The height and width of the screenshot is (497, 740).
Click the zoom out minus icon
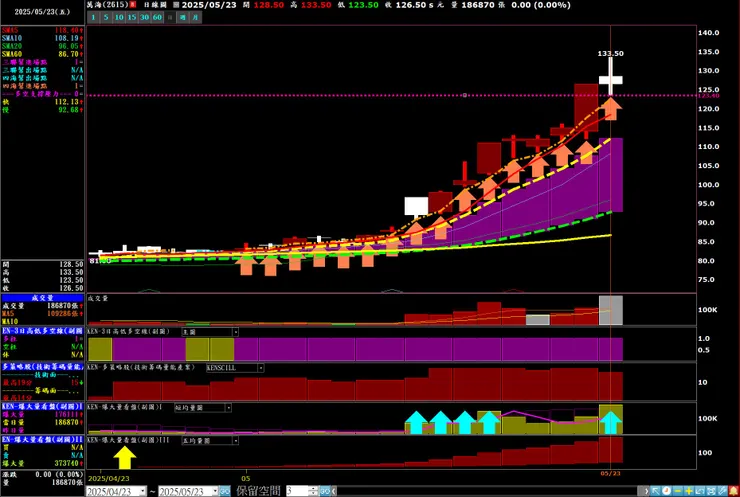678,491
